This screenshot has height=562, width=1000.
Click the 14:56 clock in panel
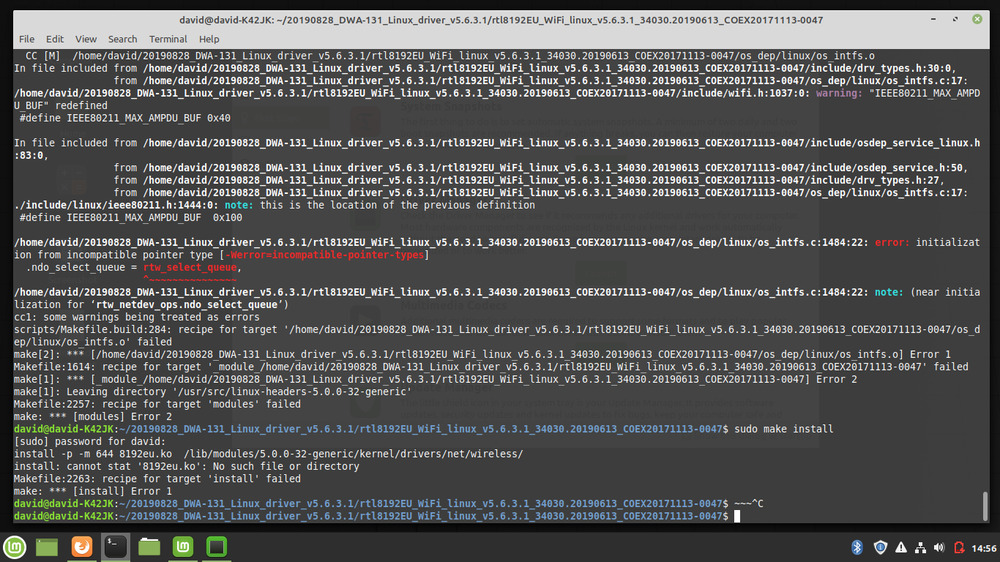click(983, 547)
